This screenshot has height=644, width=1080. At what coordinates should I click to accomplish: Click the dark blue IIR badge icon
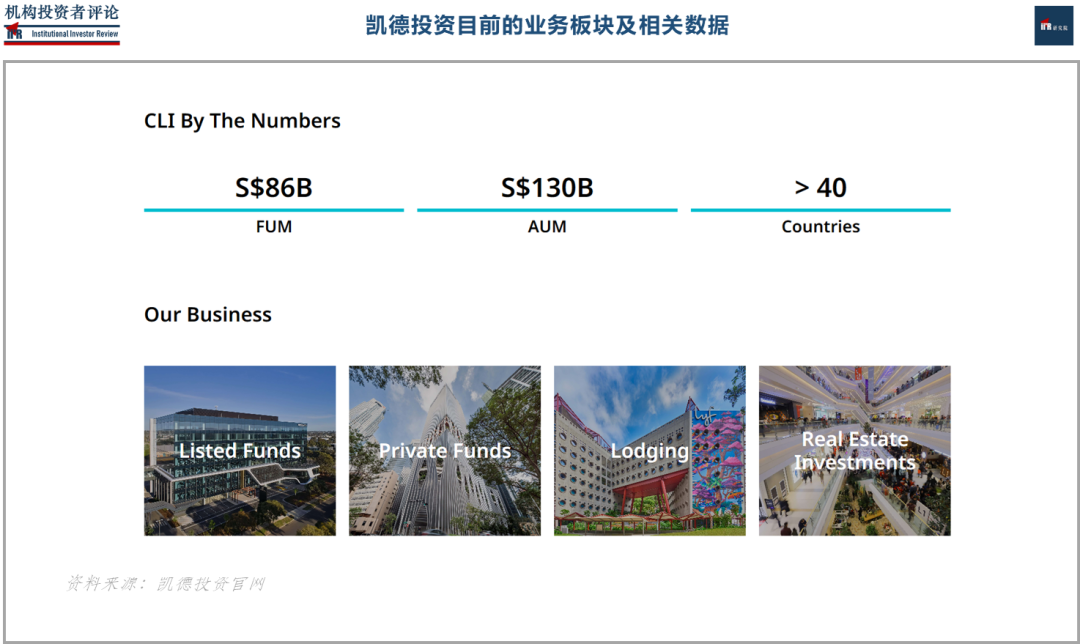1053,26
